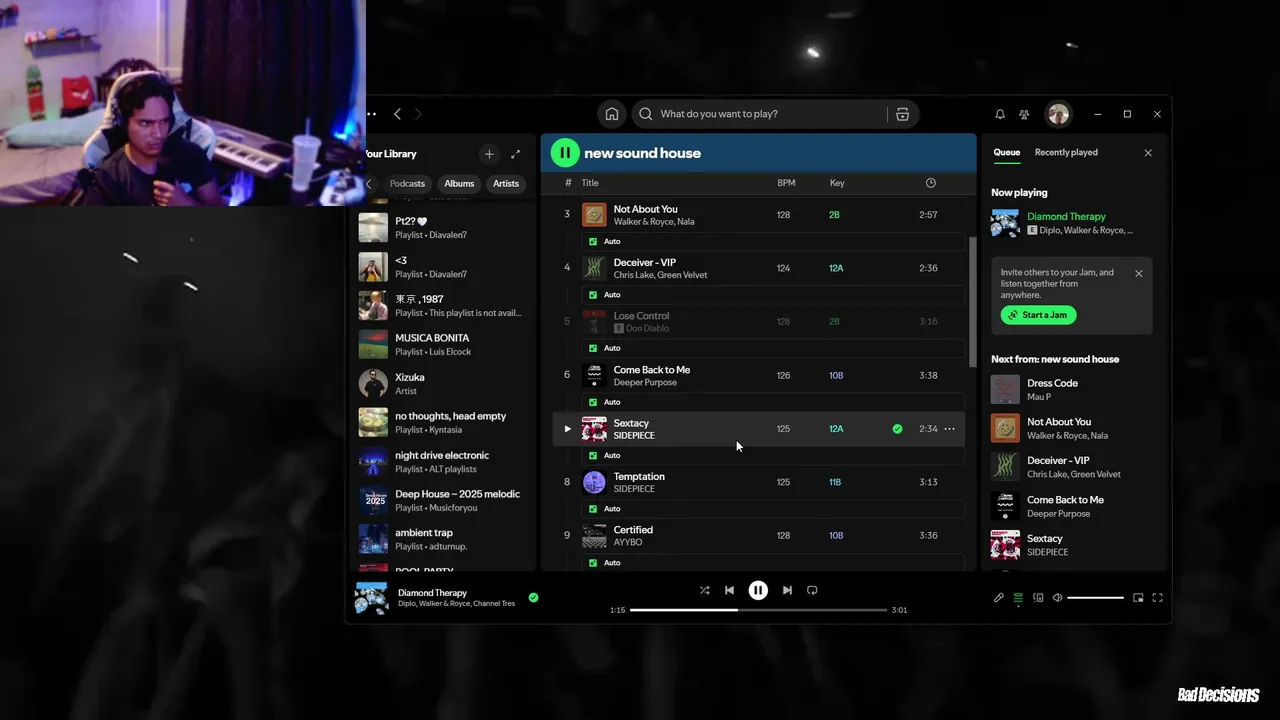The height and width of the screenshot is (720, 1280).
Task: Open Connect to a device icon
Action: point(1038,598)
